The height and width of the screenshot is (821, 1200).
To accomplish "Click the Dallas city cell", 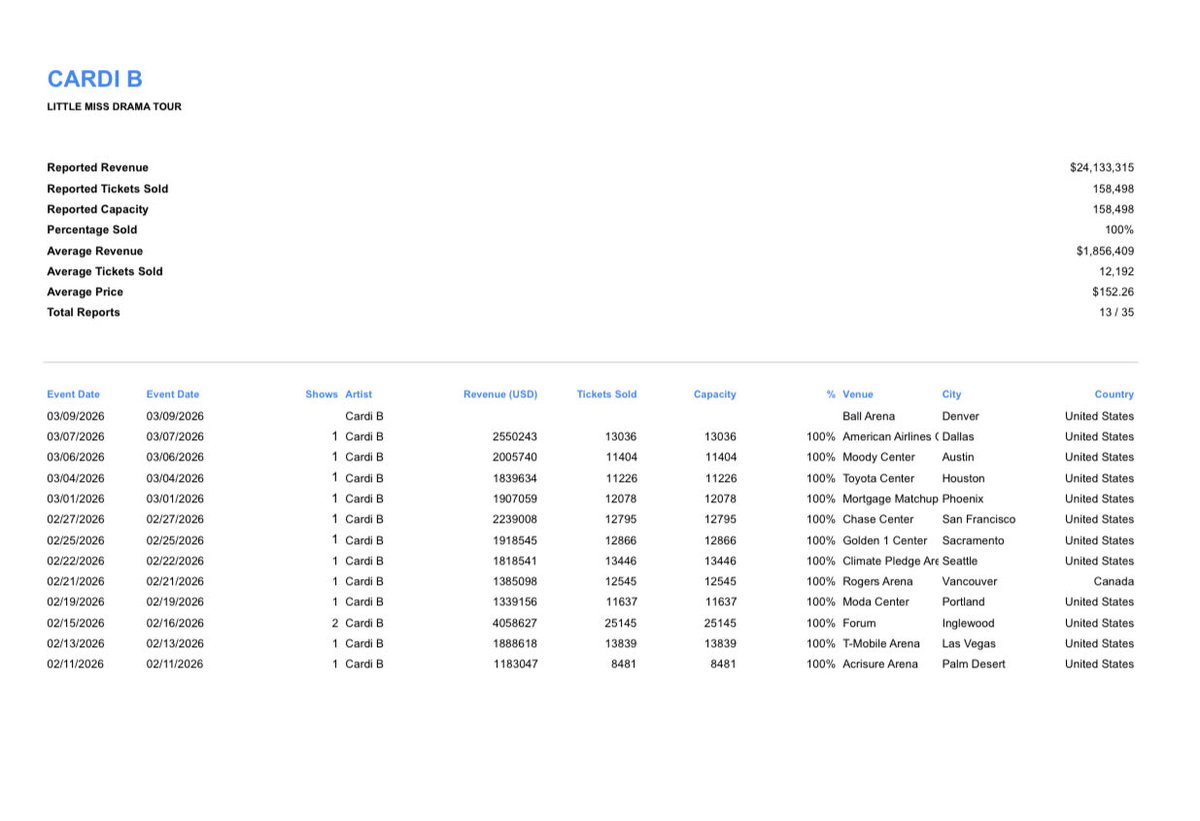I will click(x=958, y=436).
